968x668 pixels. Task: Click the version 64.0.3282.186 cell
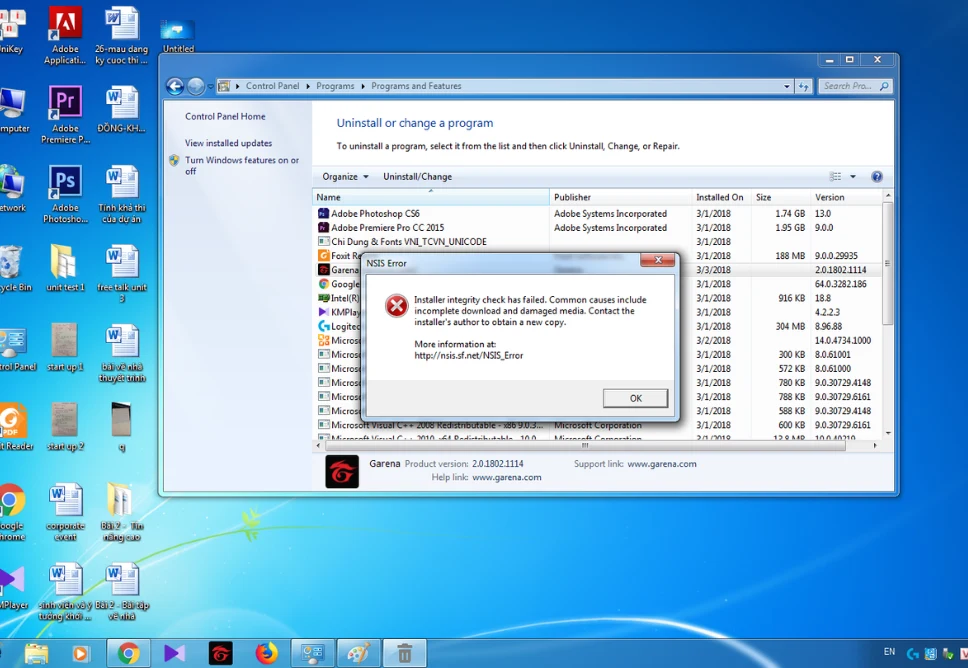[841, 284]
